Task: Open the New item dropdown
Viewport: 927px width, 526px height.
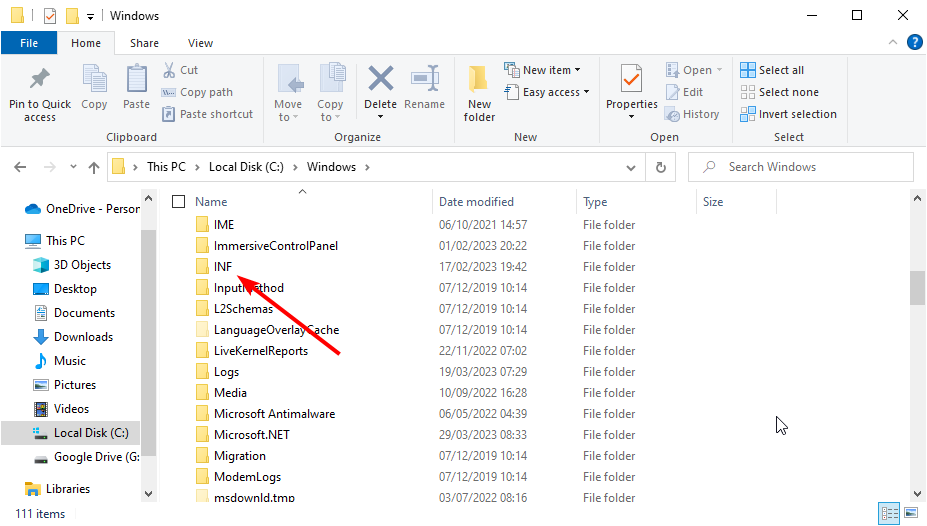Action: pos(542,70)
